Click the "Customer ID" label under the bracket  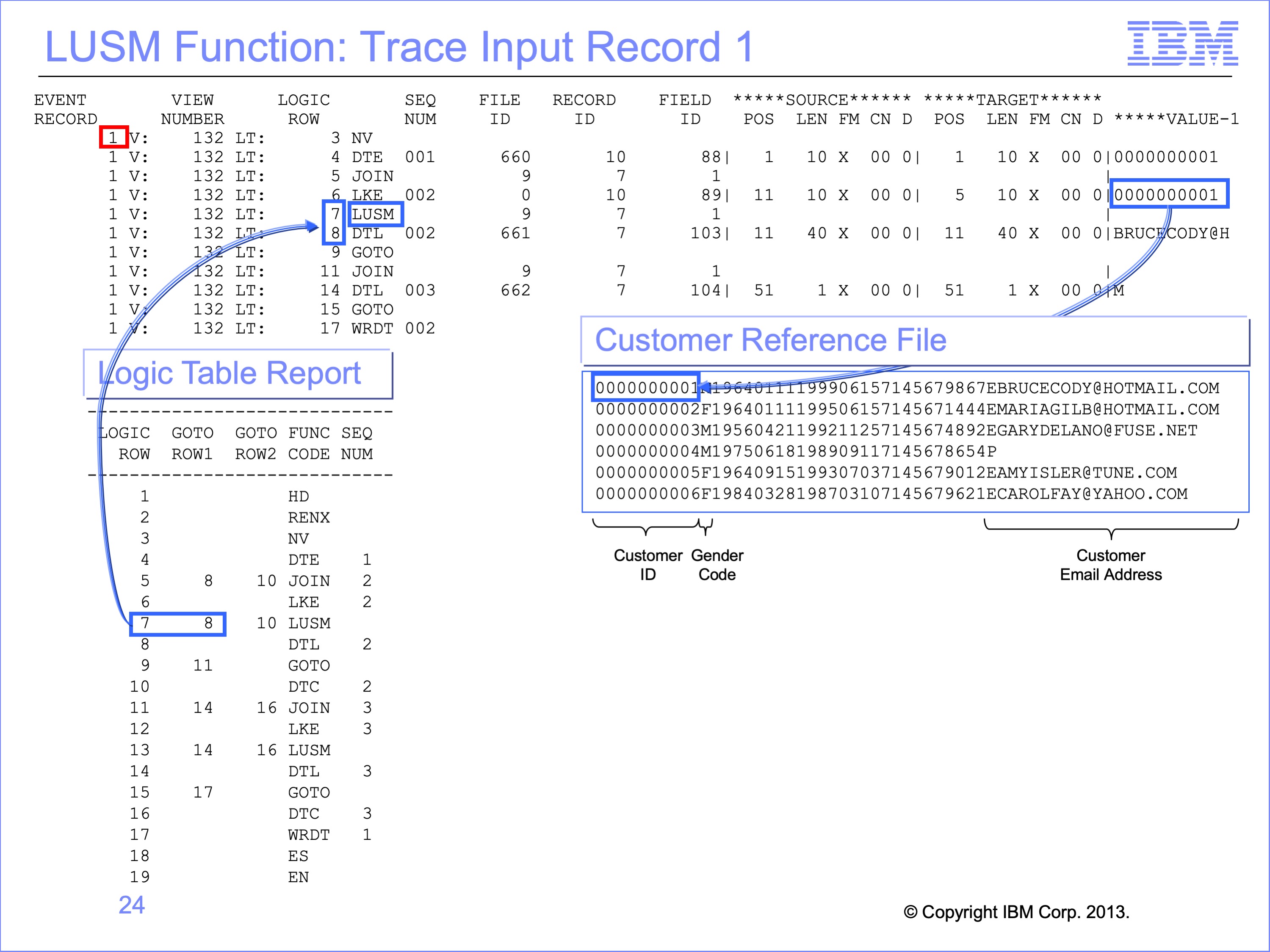click(648, 565)
